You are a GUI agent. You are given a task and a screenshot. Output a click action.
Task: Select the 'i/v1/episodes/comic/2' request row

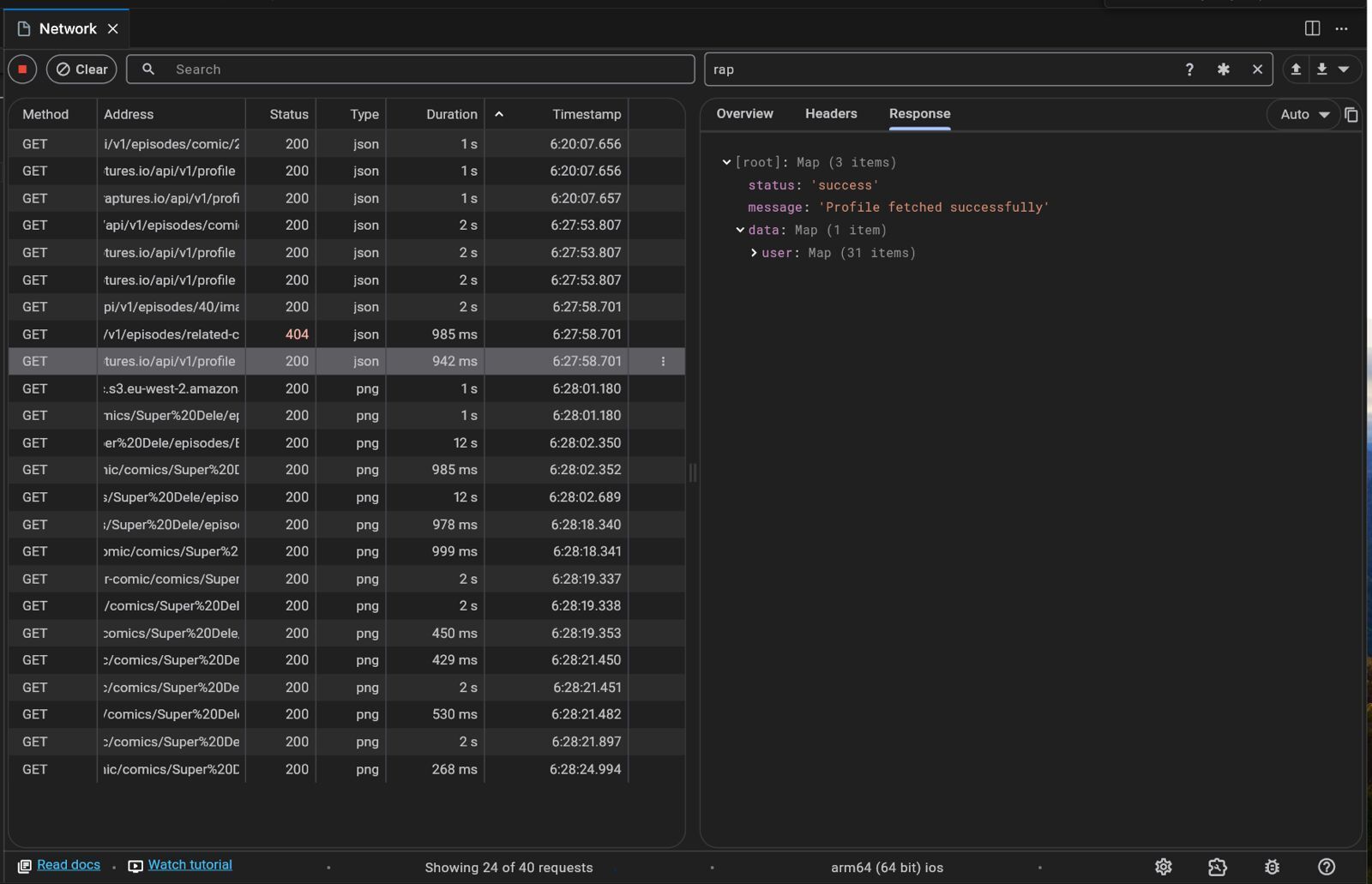coord(346,144)
